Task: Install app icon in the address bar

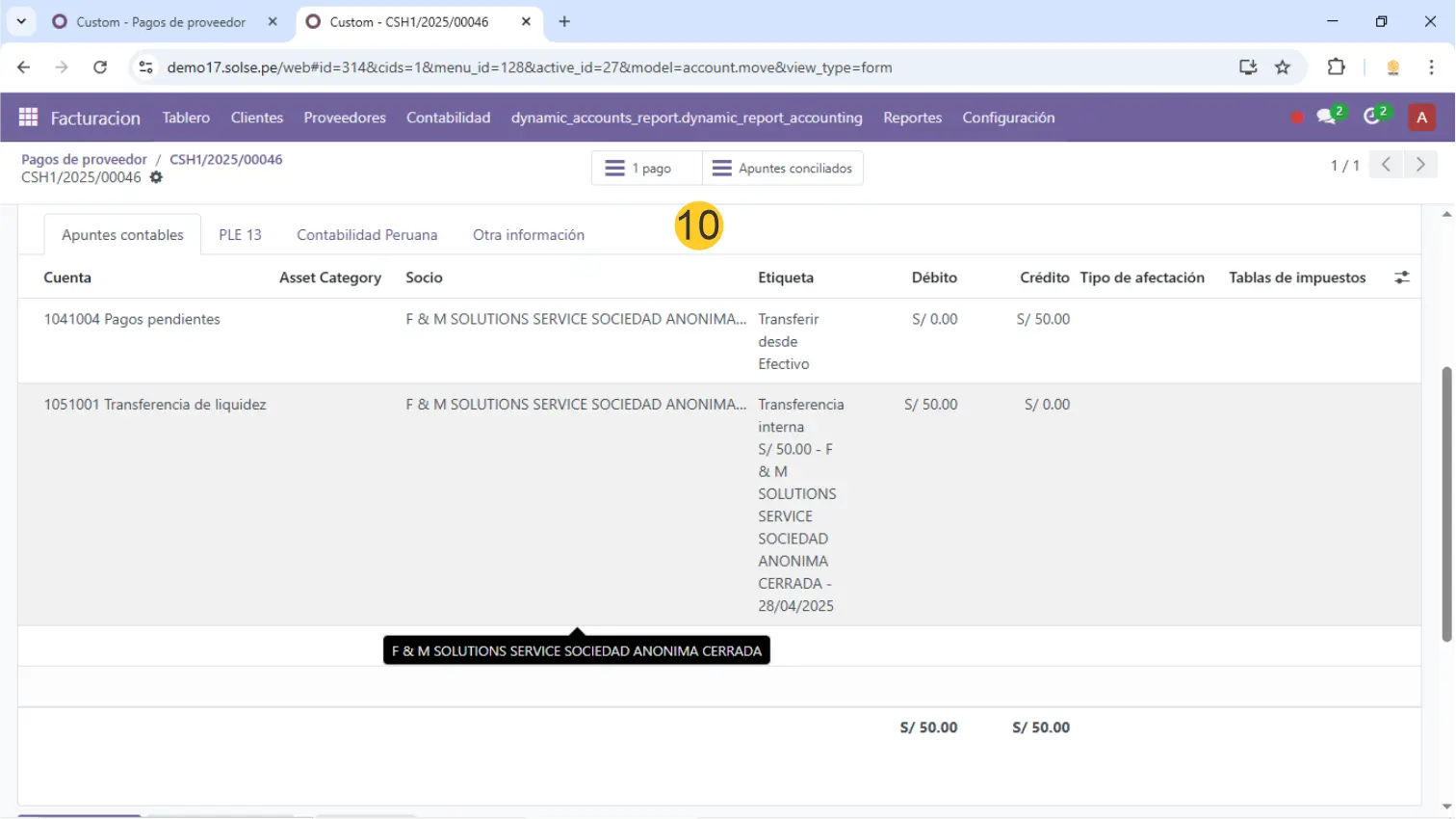Action: (x=1248, y=67)
